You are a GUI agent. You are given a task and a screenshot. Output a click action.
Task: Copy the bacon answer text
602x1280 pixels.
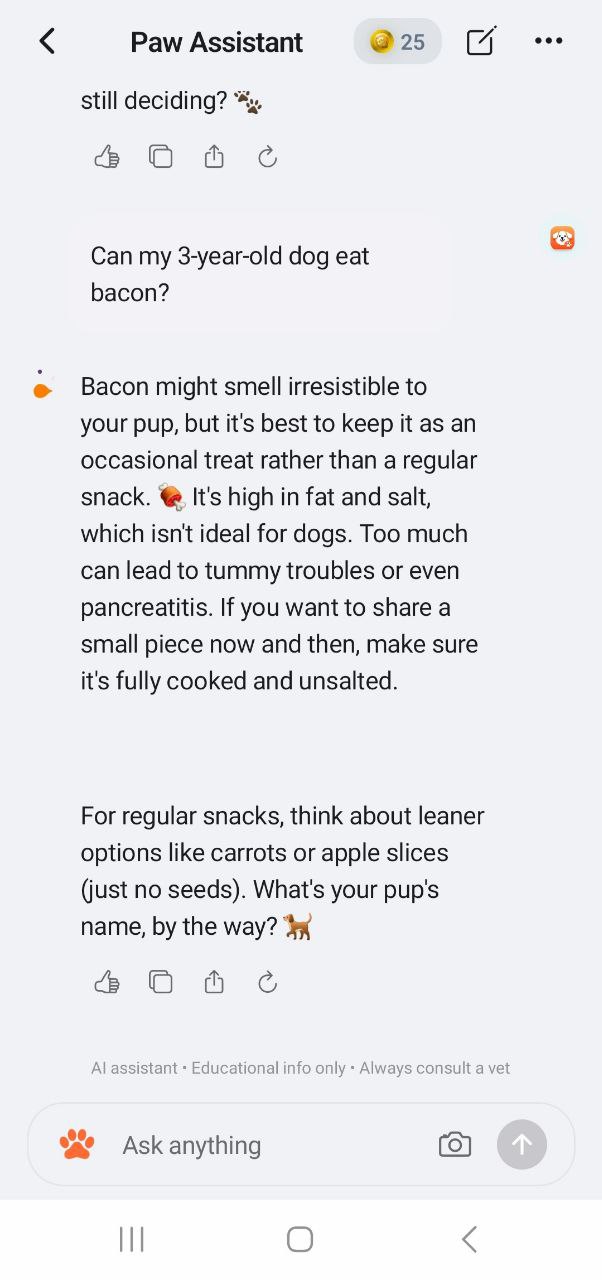point(160,983)
